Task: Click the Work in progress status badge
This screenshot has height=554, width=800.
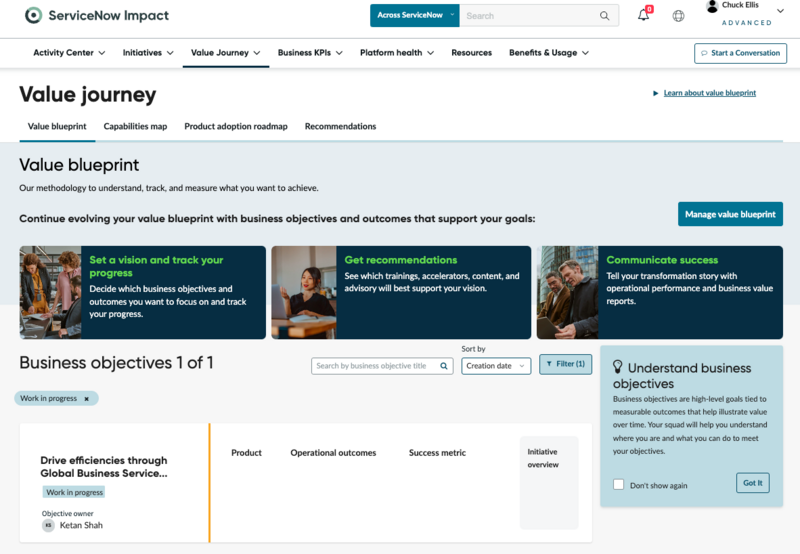Action: (74, 492)
